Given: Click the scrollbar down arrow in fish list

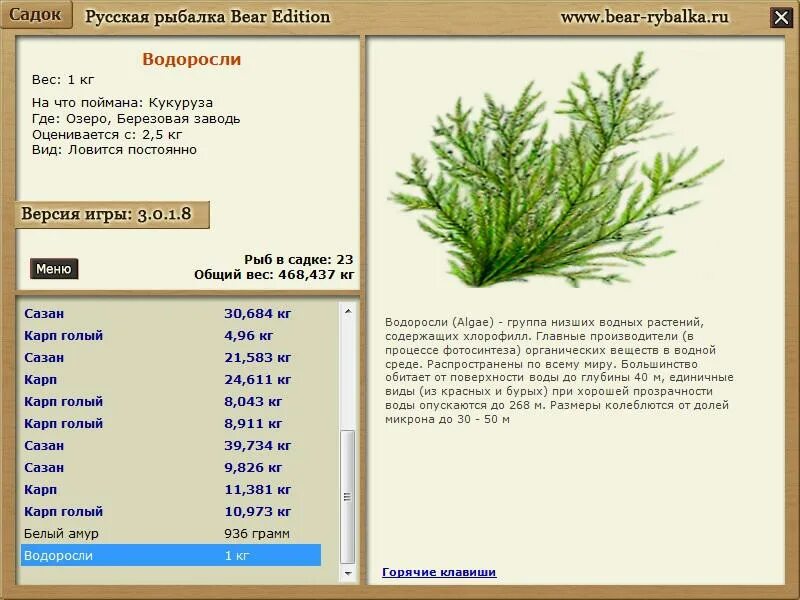Looking at the screenshot, I should (348, 573).
